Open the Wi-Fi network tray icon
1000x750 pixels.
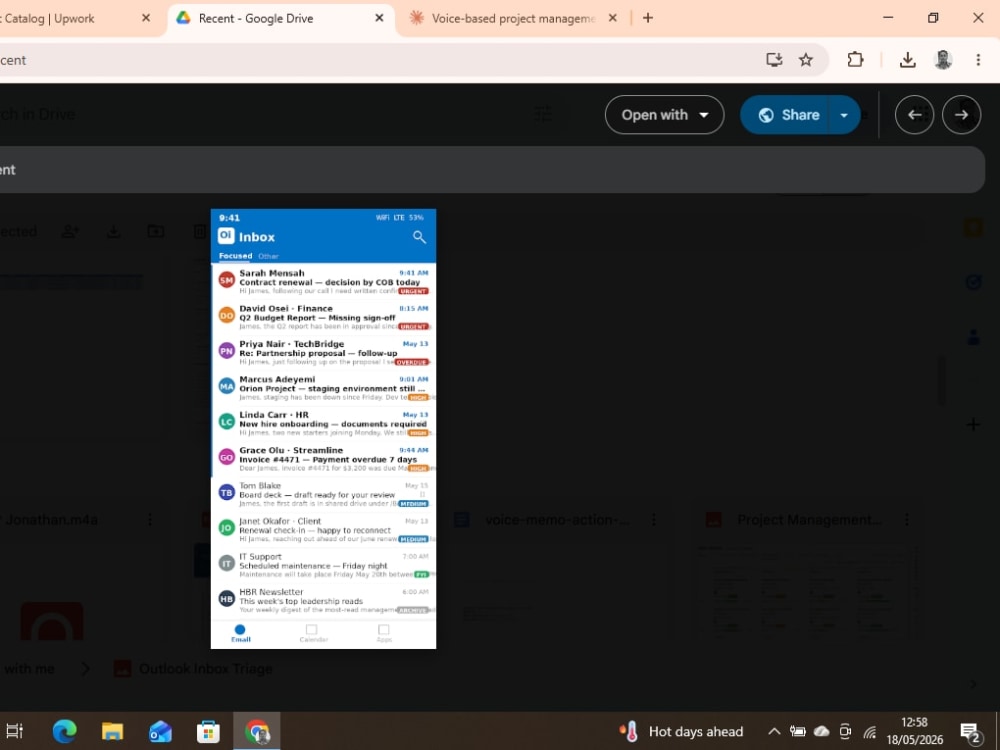tap(870, 731)
